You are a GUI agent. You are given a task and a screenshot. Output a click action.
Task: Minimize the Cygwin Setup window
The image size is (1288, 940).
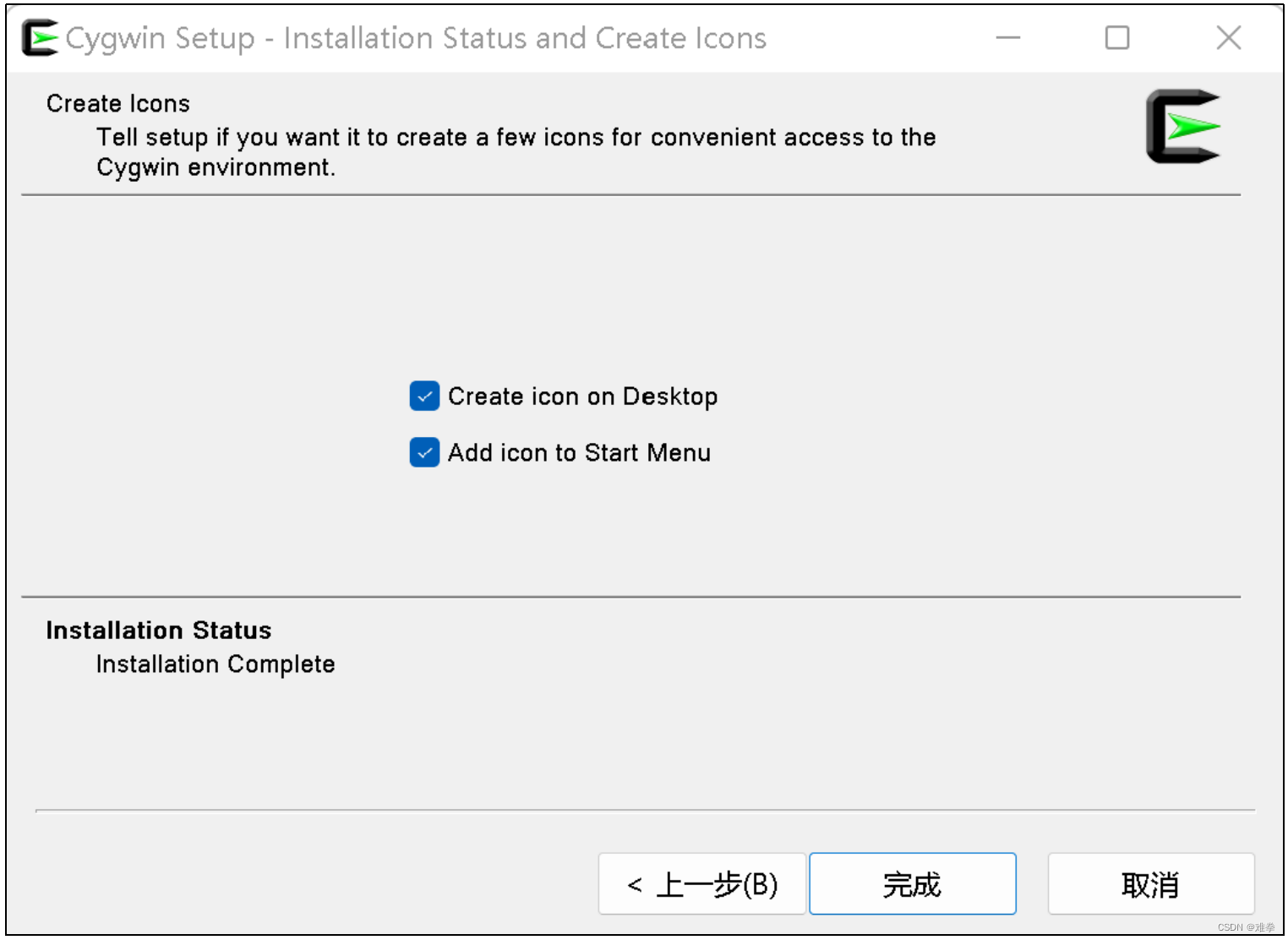click(1007, 37)
